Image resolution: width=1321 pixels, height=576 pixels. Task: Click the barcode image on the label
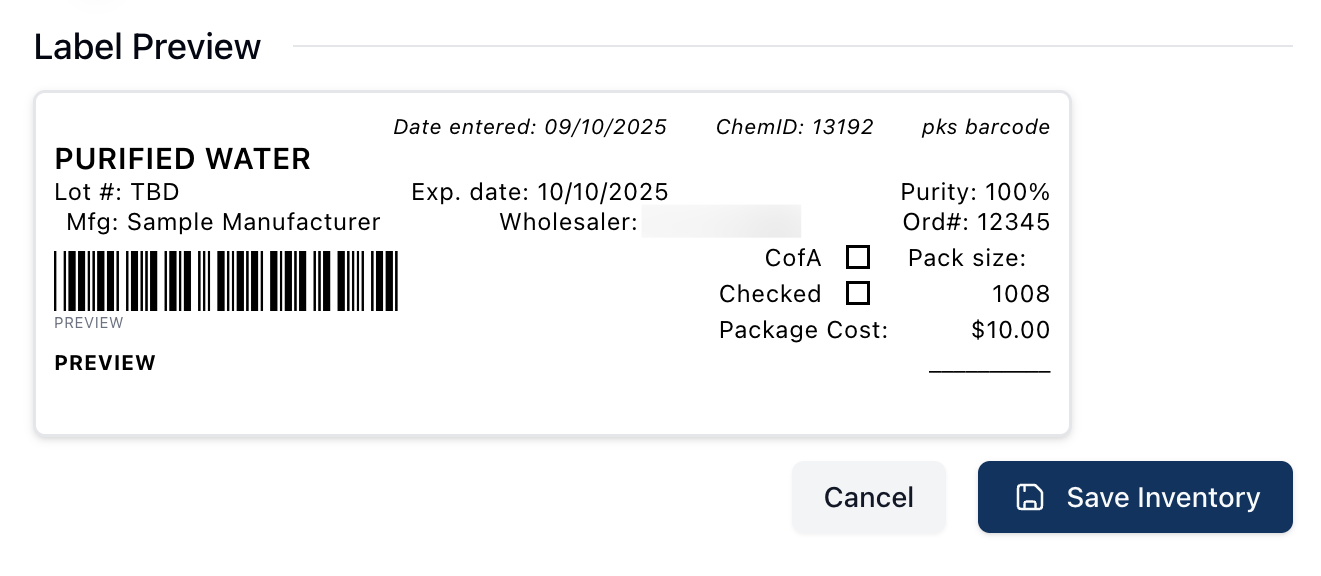[x=226, y=281]
